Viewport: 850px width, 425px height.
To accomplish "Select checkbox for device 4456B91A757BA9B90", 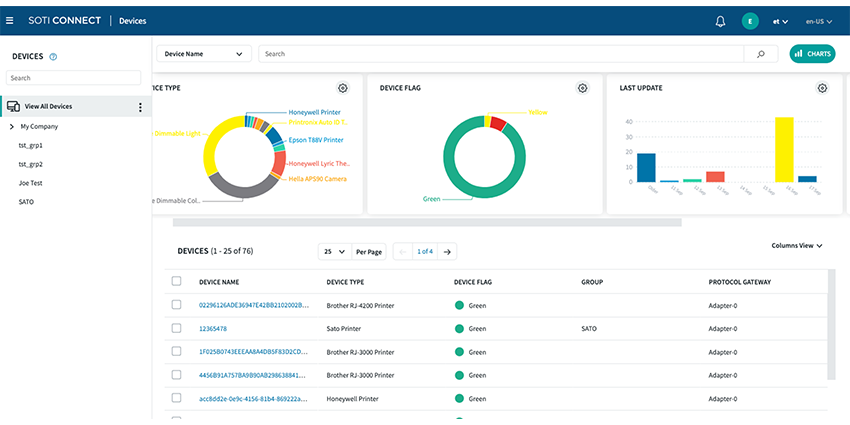I will (176, 375).
